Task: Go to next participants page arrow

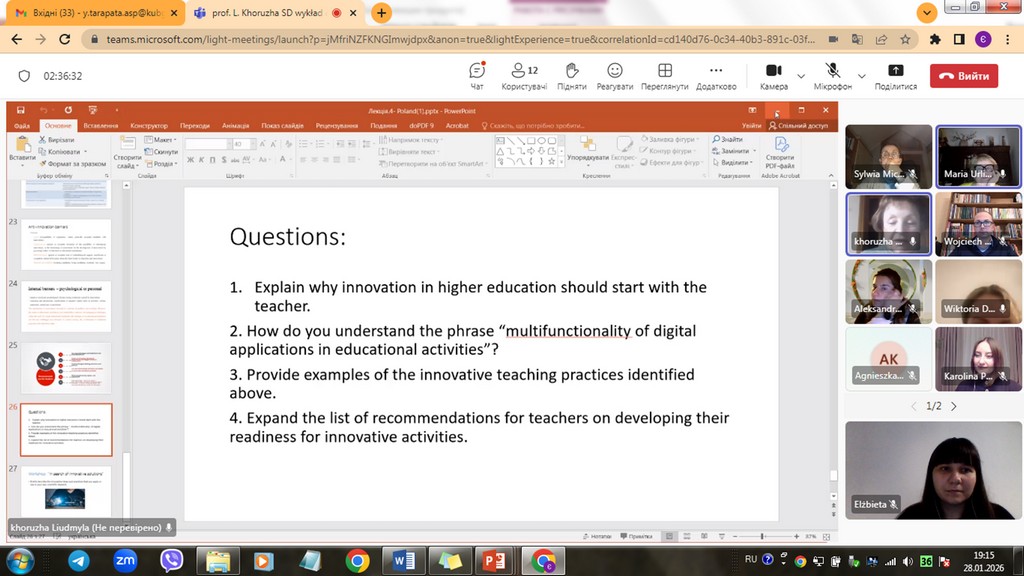Action: pyautogui.click(x=953, y=406)
